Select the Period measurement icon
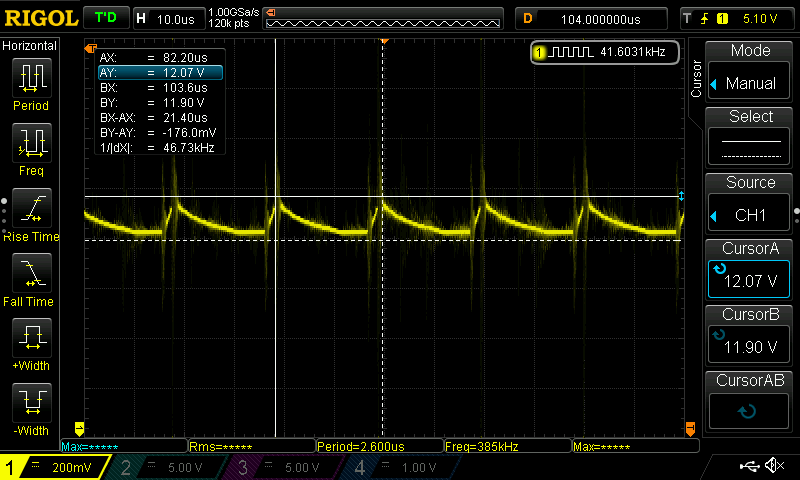The width and height of the screenshot is (800, 480). coord(32,78)
